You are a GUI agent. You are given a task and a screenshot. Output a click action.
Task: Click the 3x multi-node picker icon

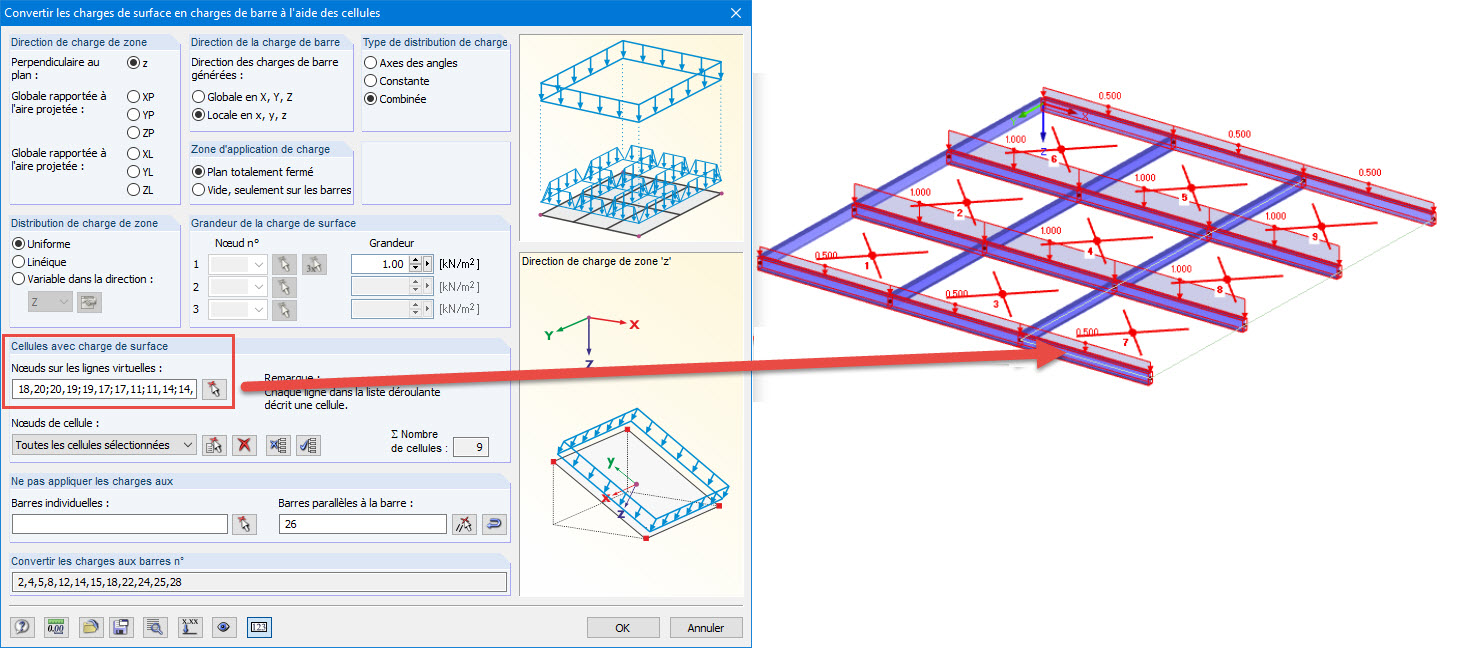[315, 264]
